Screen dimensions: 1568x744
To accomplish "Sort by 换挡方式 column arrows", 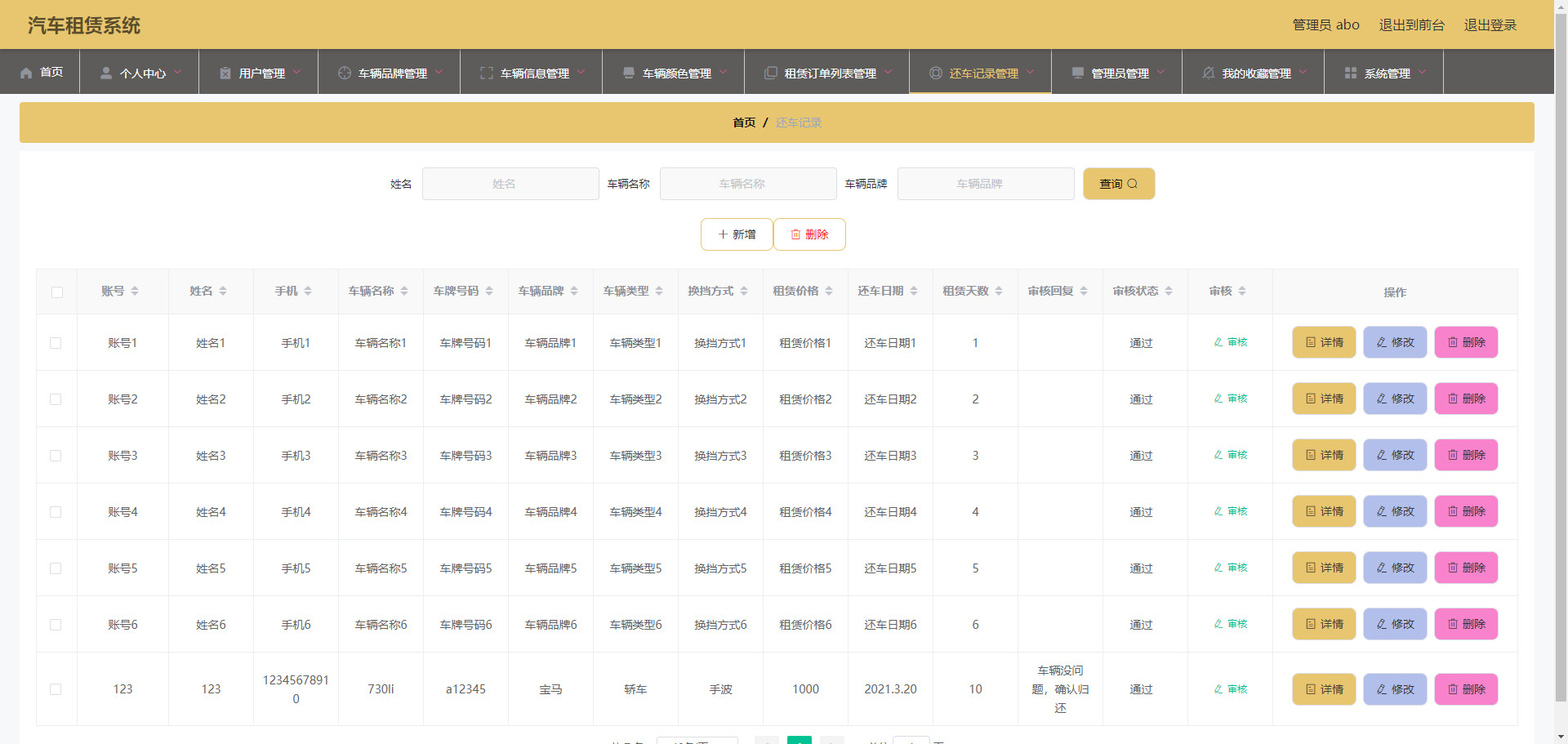I will click(744, 291).
